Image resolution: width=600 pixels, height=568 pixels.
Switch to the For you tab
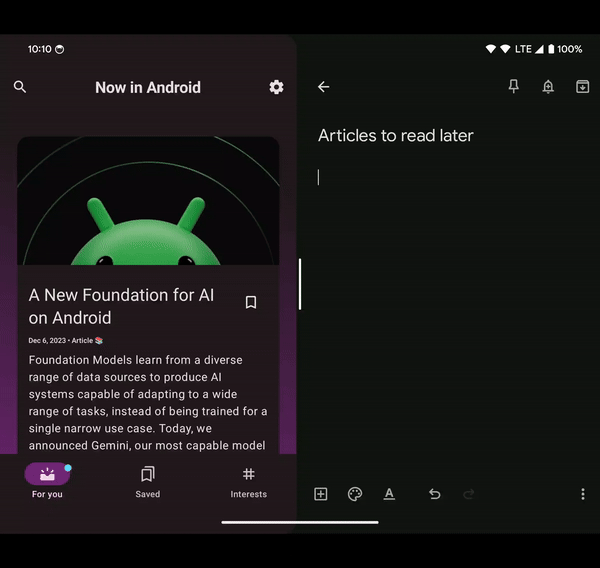(x=47, y=480)
